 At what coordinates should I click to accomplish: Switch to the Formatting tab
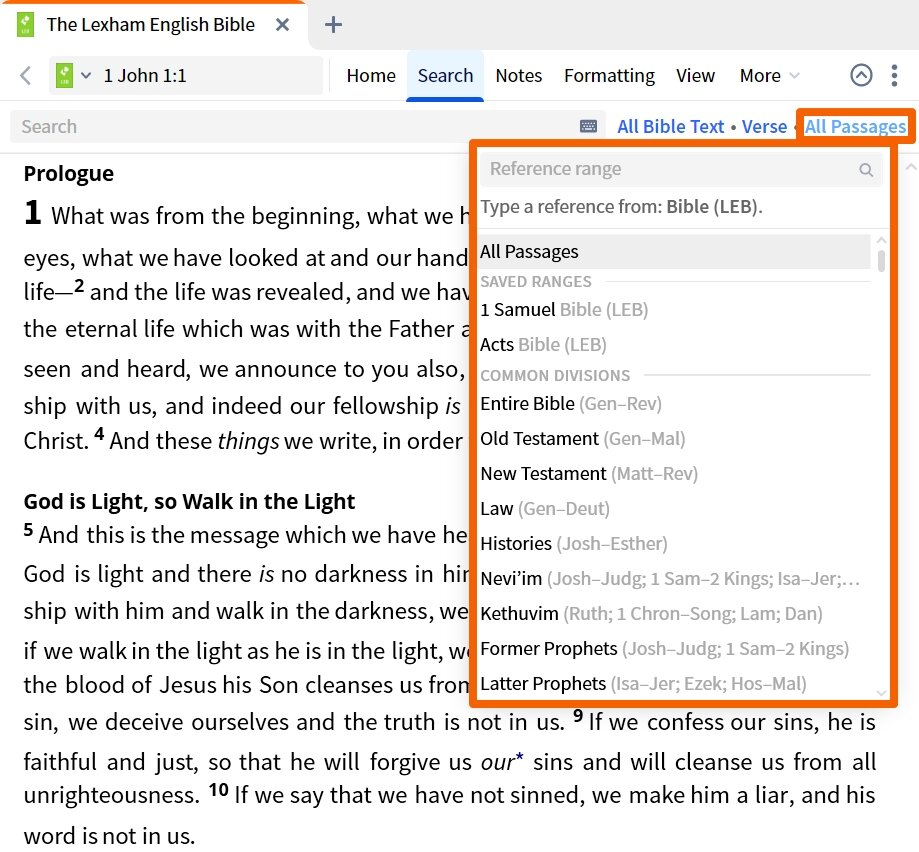tap(610, 76)
